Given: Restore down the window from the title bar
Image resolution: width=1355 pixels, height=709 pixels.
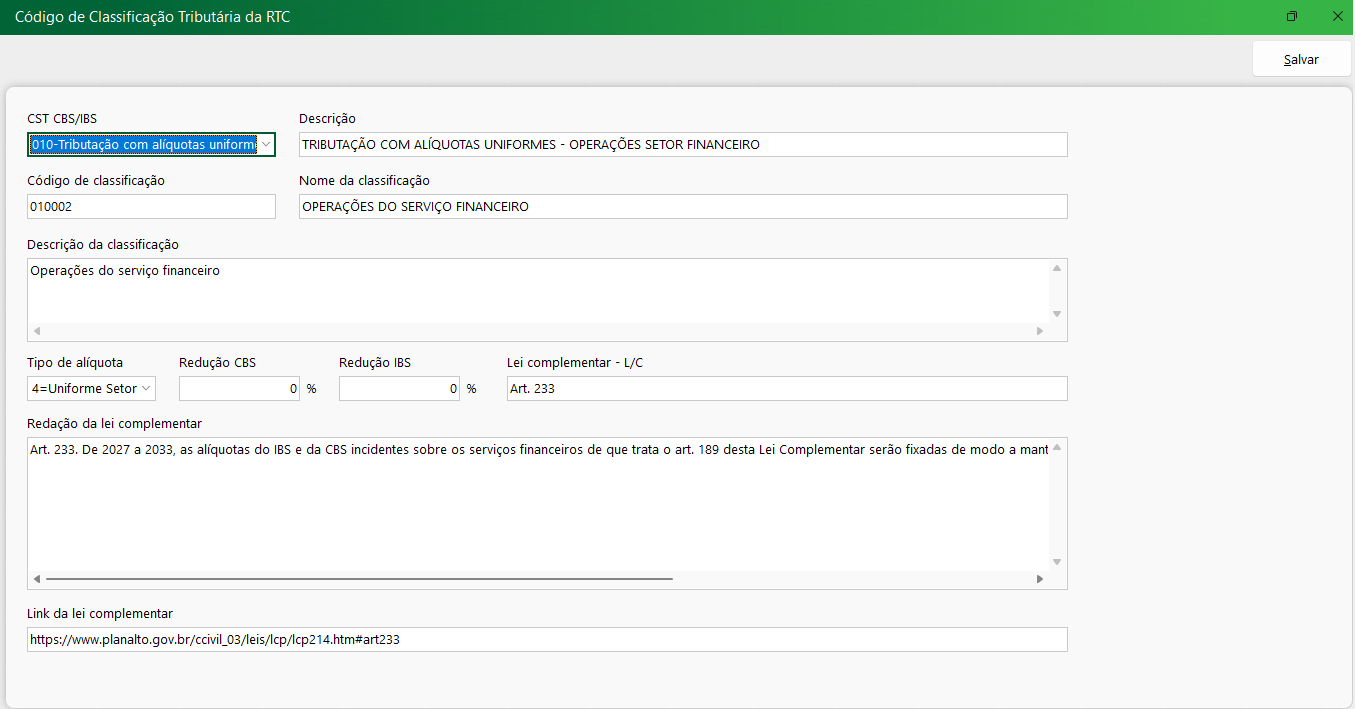Looking at the screenshot, I should pos(1292,17).
